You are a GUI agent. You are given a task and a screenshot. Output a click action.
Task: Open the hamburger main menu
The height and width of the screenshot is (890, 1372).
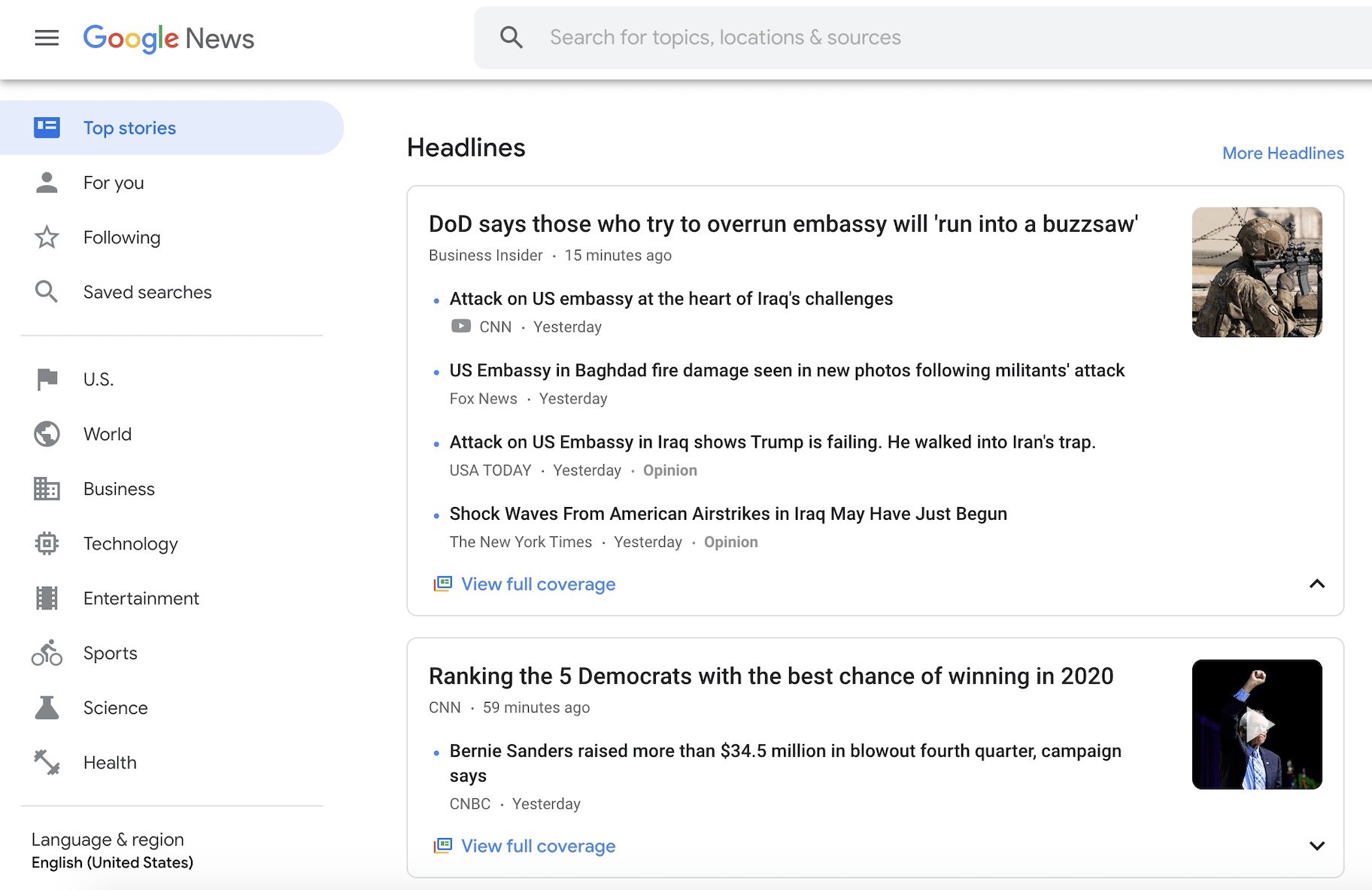click(47, 38)
